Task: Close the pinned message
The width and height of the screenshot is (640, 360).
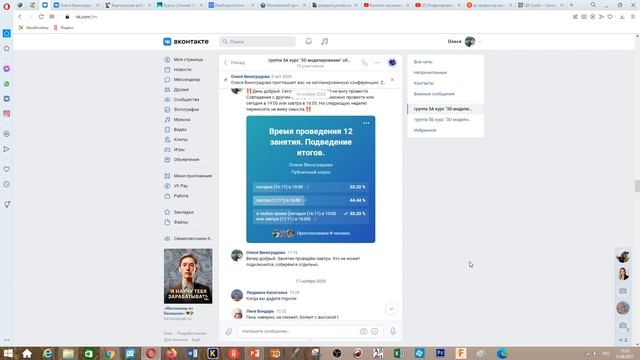Action: 392,80
